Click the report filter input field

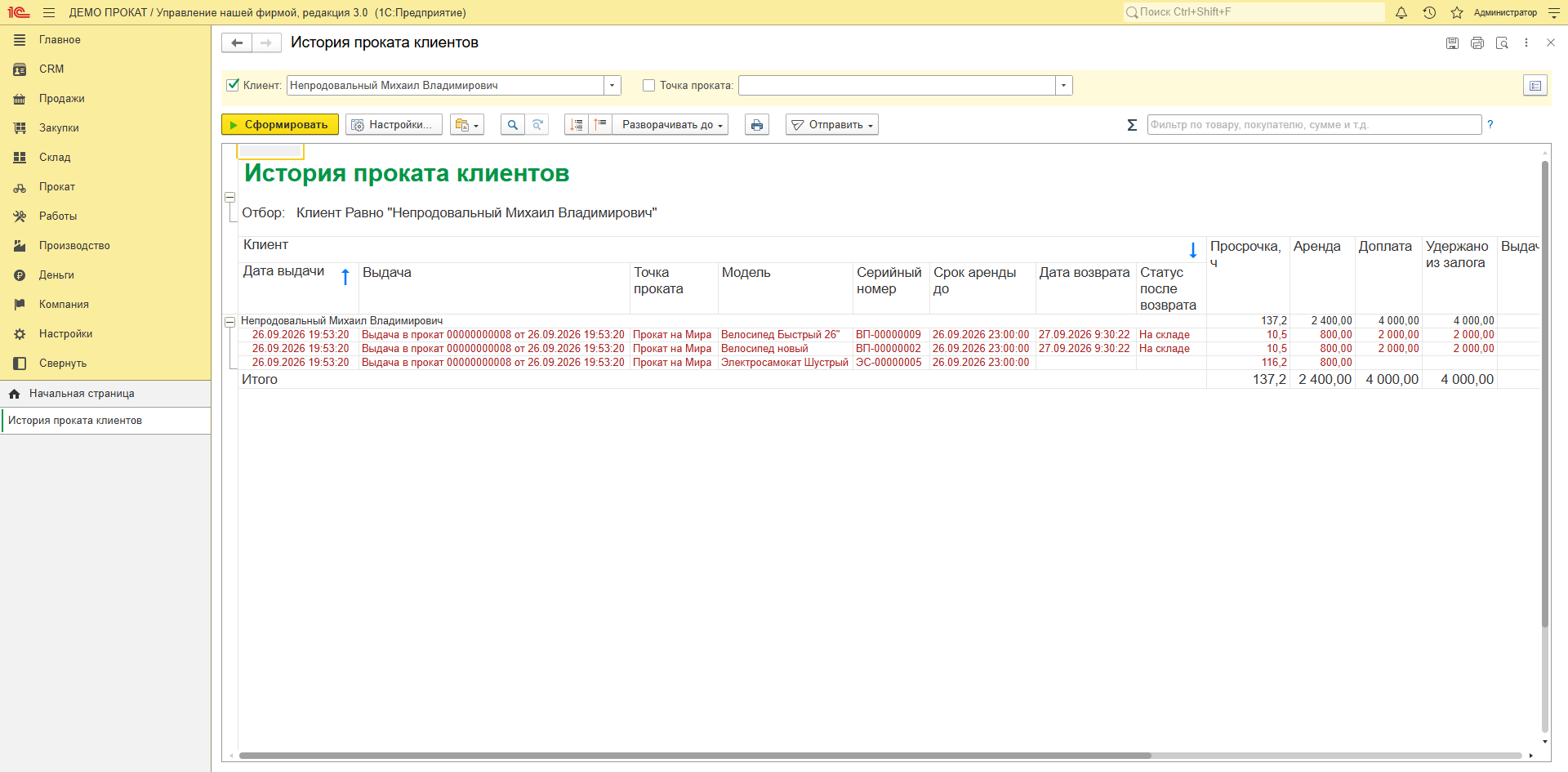click(x=1314, y=124)
